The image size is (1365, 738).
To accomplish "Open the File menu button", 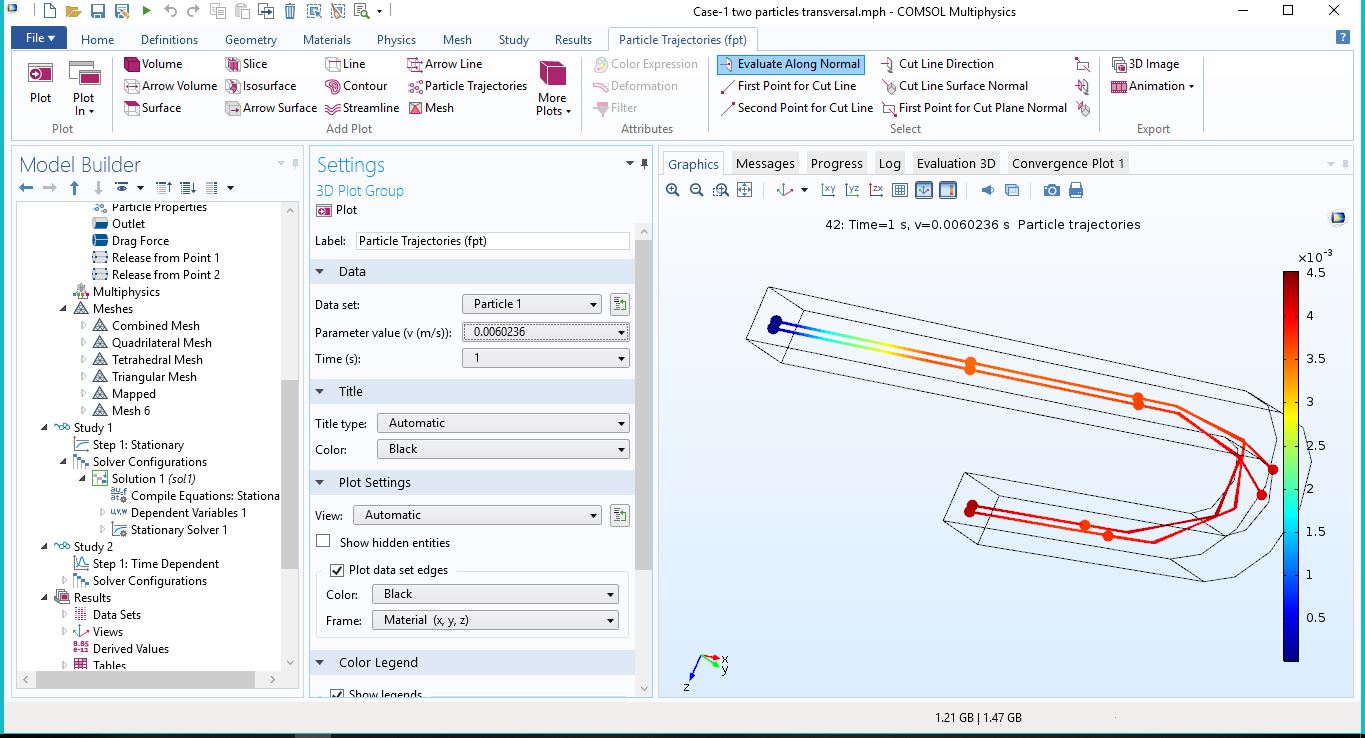I will (39, 38).
